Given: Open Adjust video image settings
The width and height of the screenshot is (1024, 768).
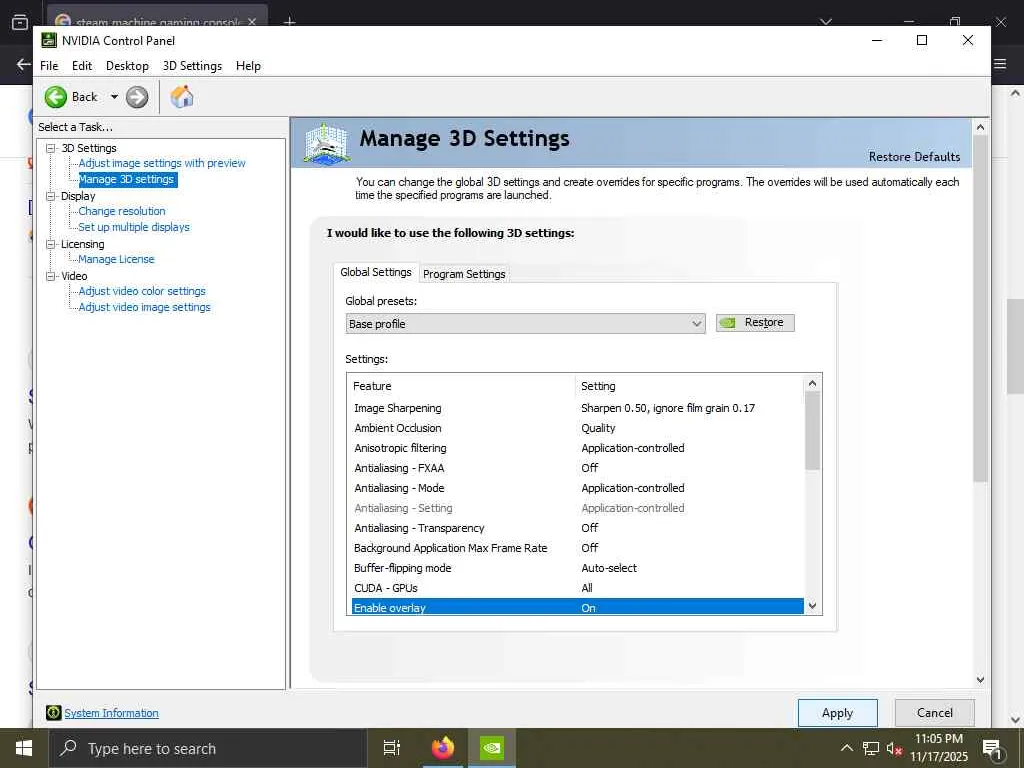Looking at the screenshot, I should tap(144, 307).
